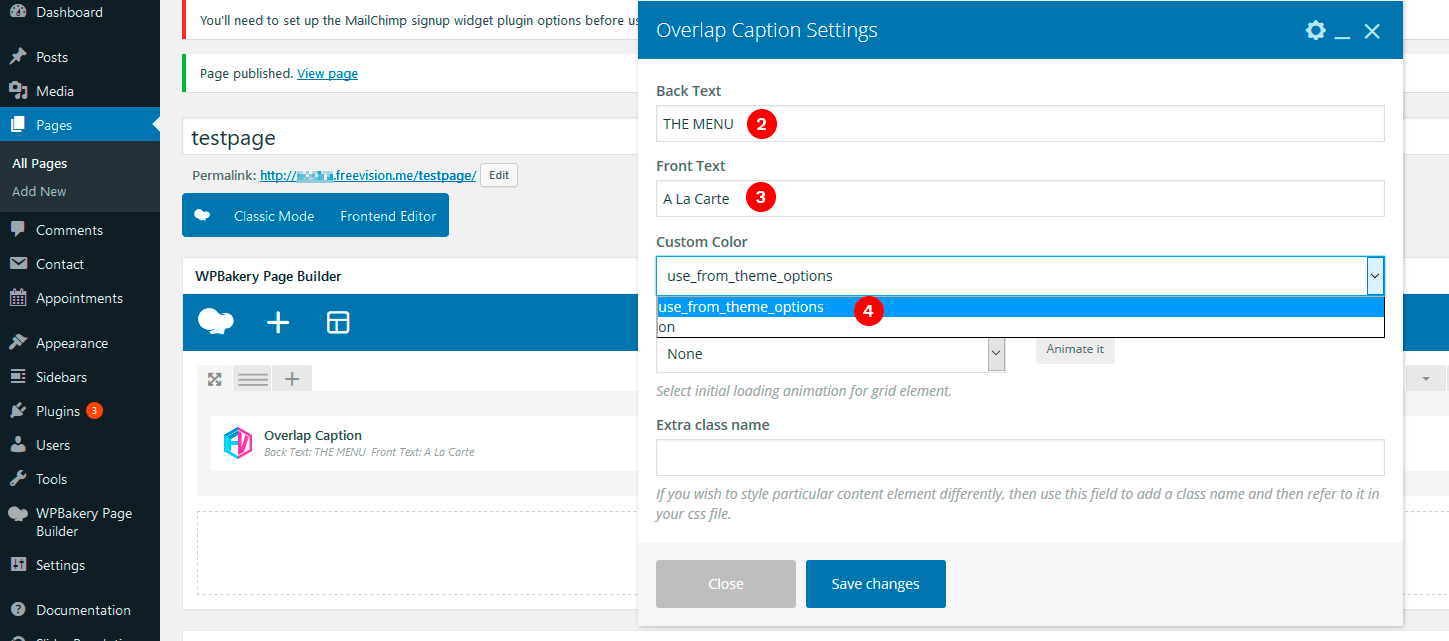1449x641 pixels.
Task: Click into the Extra class name field
Action: 1020,457
